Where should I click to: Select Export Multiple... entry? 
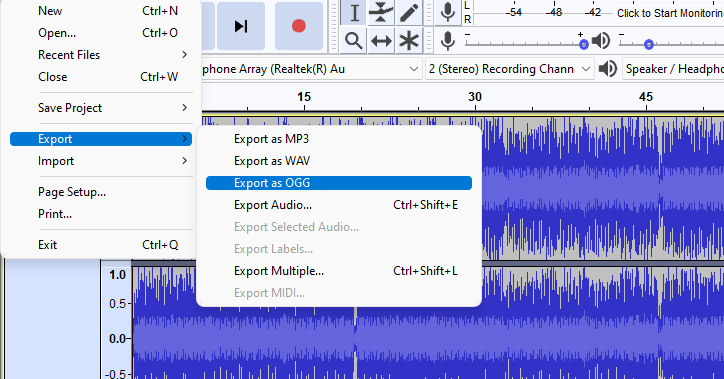[339, 271]
